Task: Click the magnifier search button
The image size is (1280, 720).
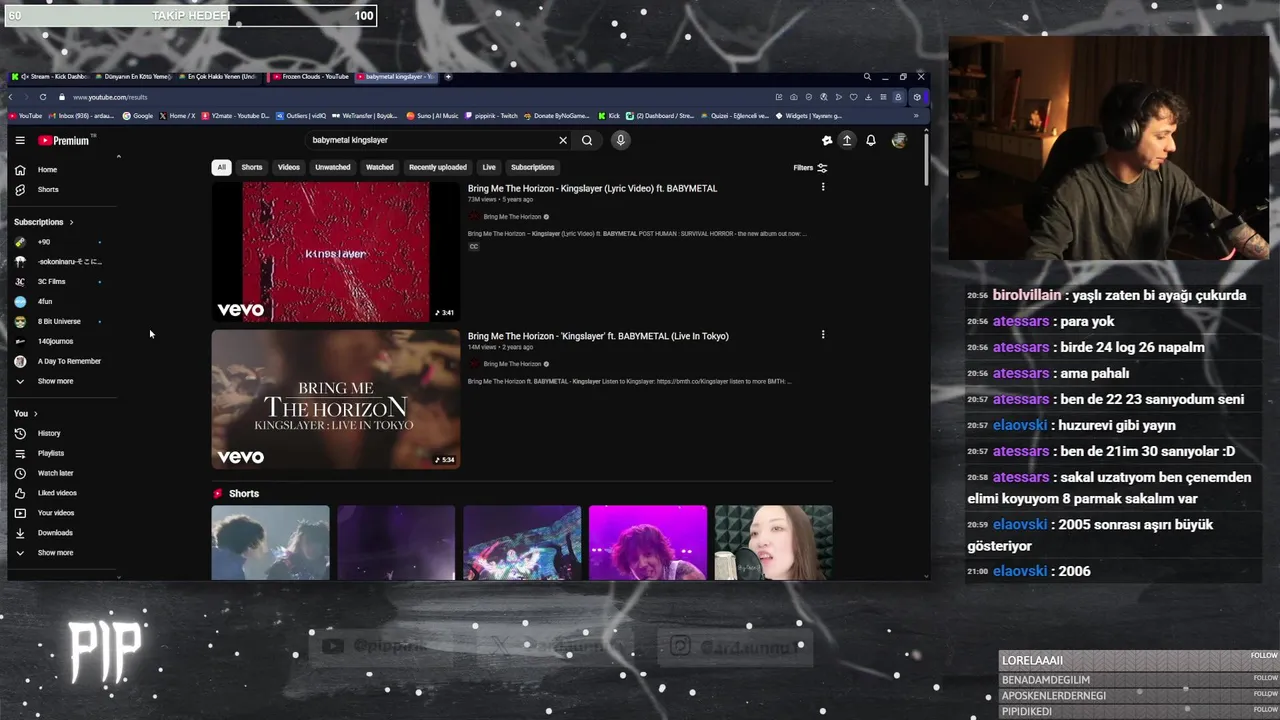Action: 587,141
